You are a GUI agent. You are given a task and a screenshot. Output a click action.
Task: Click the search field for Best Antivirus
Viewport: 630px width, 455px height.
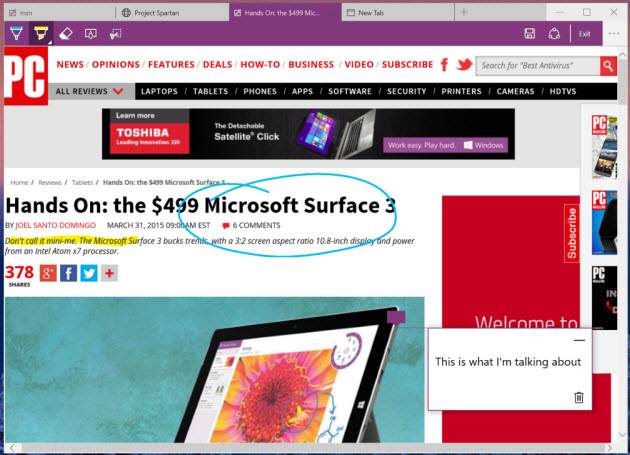(538, 66)
